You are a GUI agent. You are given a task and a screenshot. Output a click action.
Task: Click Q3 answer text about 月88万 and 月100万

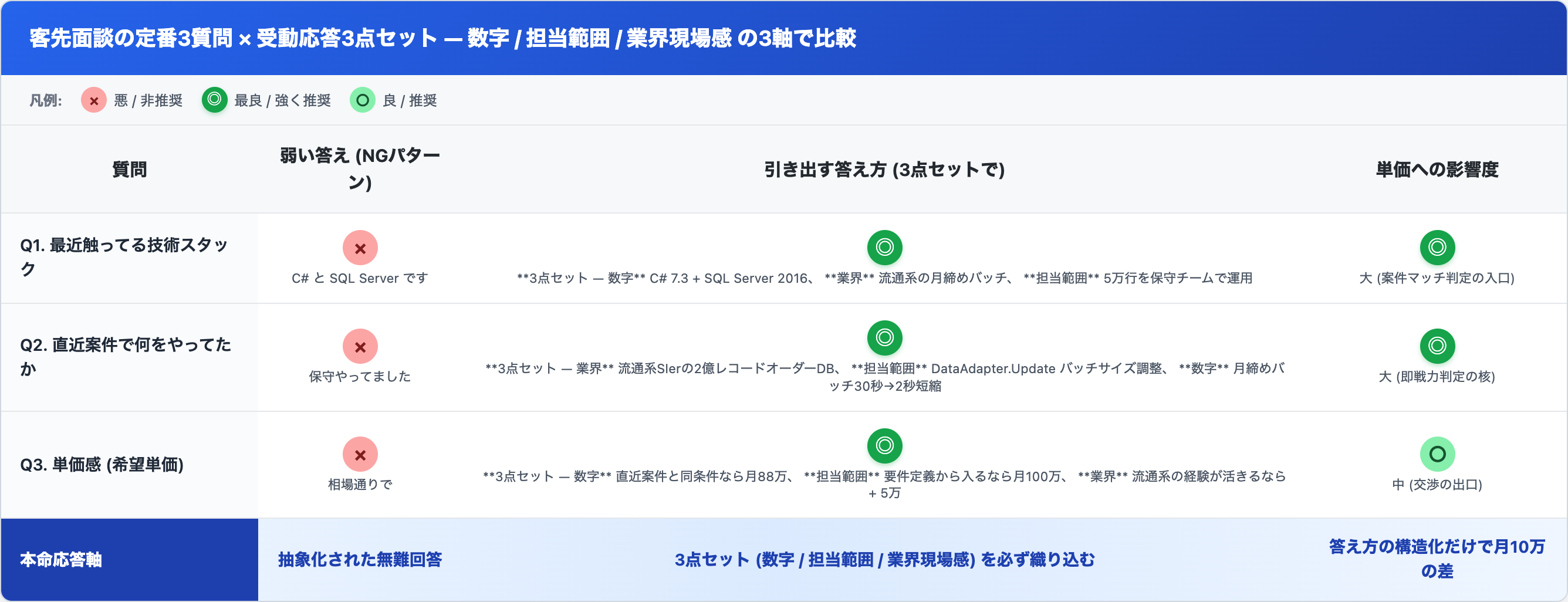[884, 485]
